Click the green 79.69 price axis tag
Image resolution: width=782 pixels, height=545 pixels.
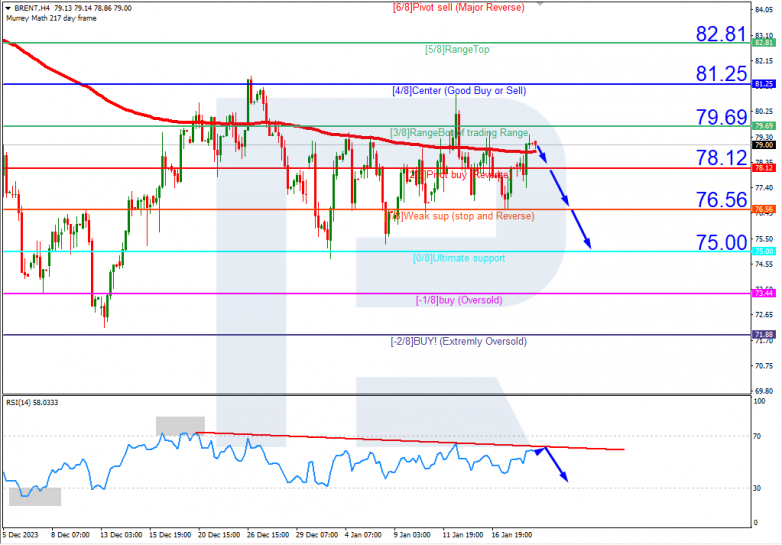(764, 126)
